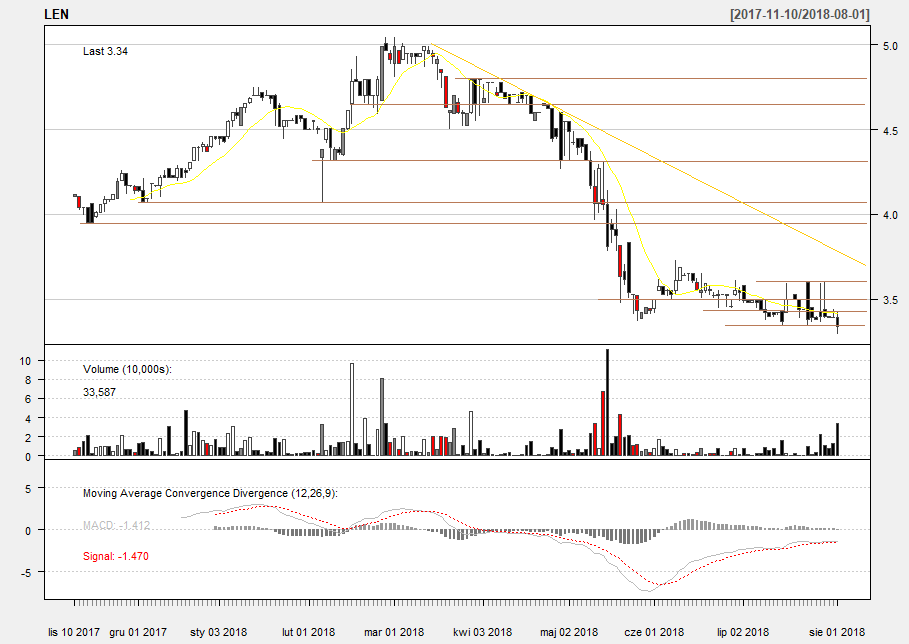Viewport: 909px width, 644px height.
Task: Click the 'MACD: -1.412' legend text
Action: point(117,526)
